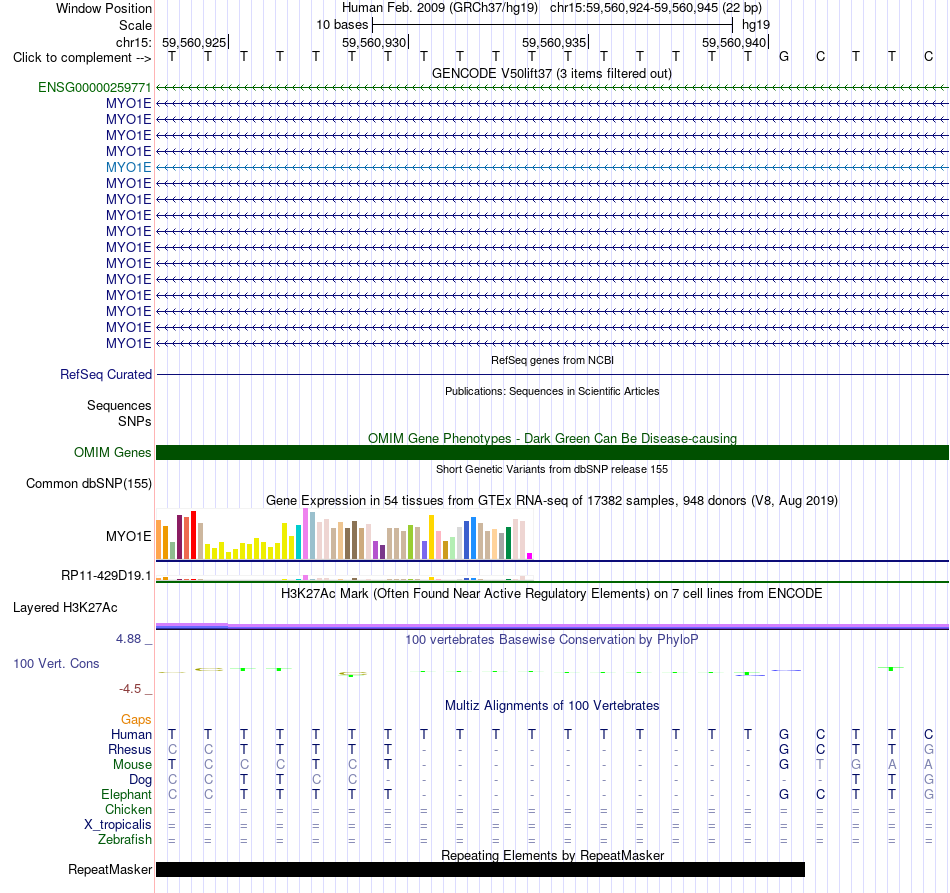Open the GENCODE V50lift37 track title

(x=551, y=73)
